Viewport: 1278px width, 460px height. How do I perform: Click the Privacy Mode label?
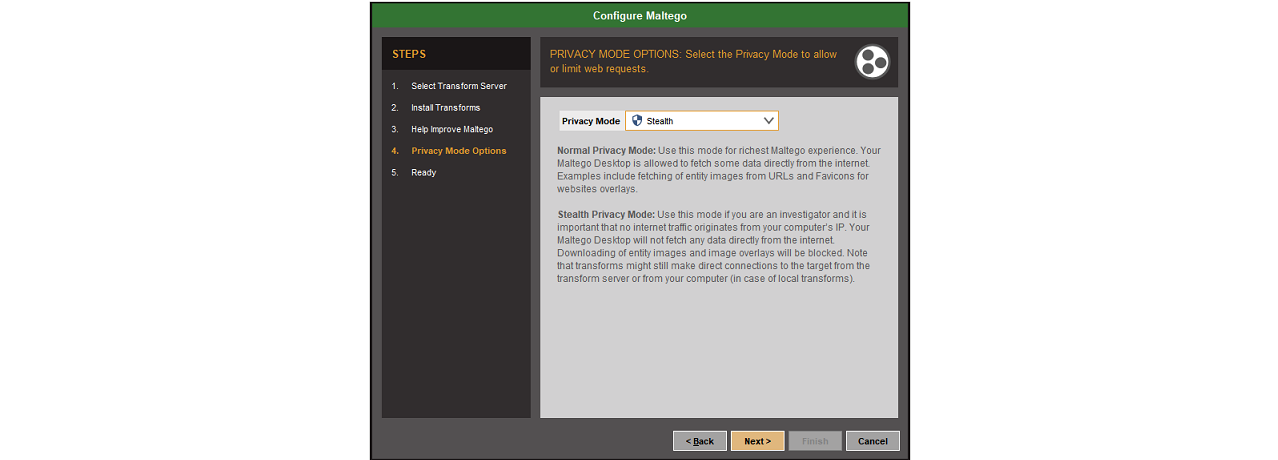point(591,121)
